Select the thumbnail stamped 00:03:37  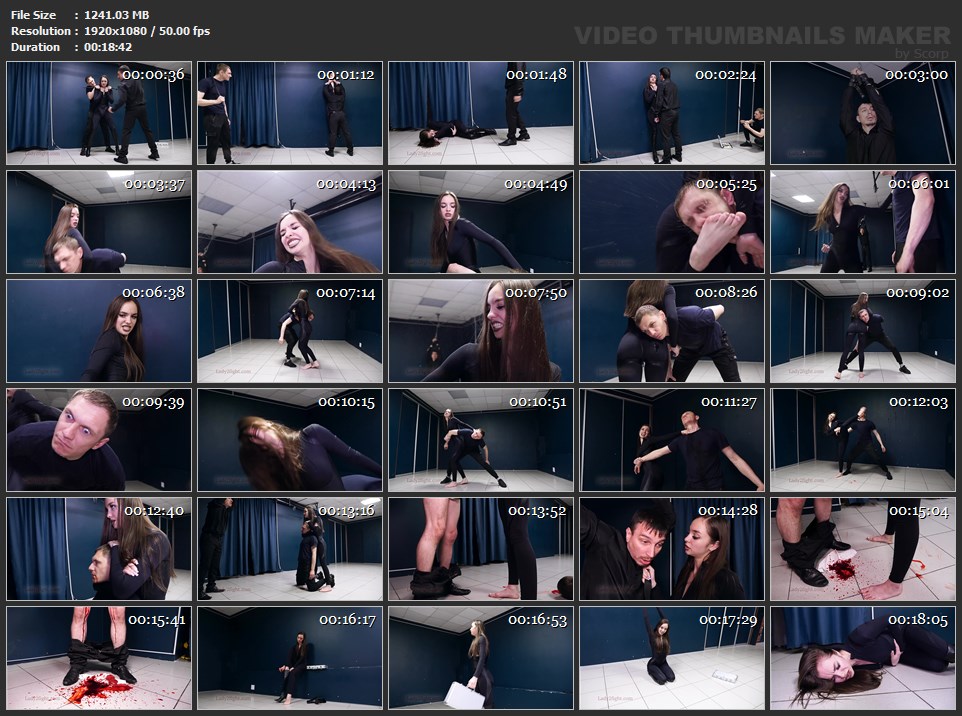click(x=99, y=222)
